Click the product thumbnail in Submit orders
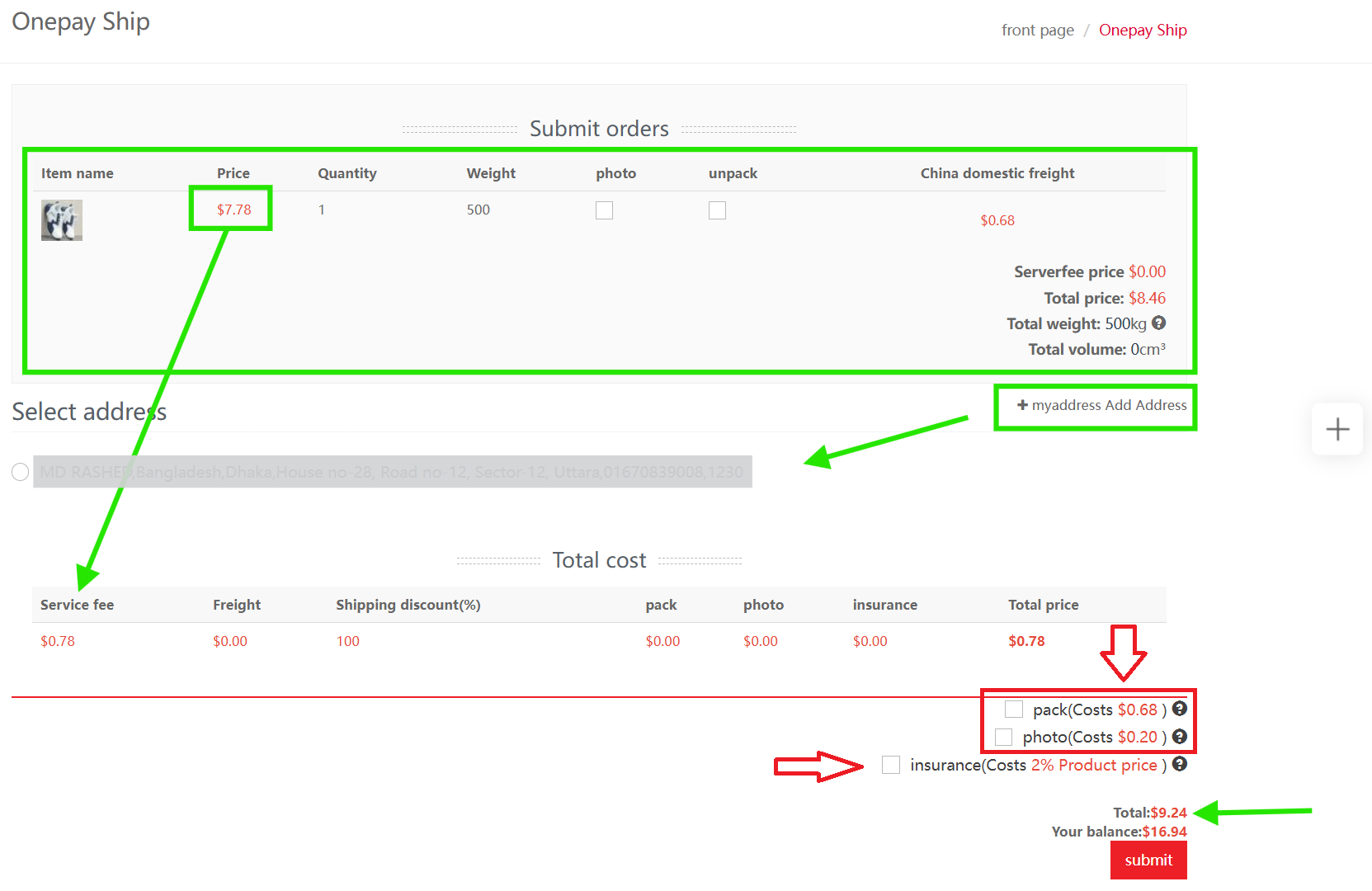The height and width of the screenshot is (891, 1372). click(x=61, y=220)
